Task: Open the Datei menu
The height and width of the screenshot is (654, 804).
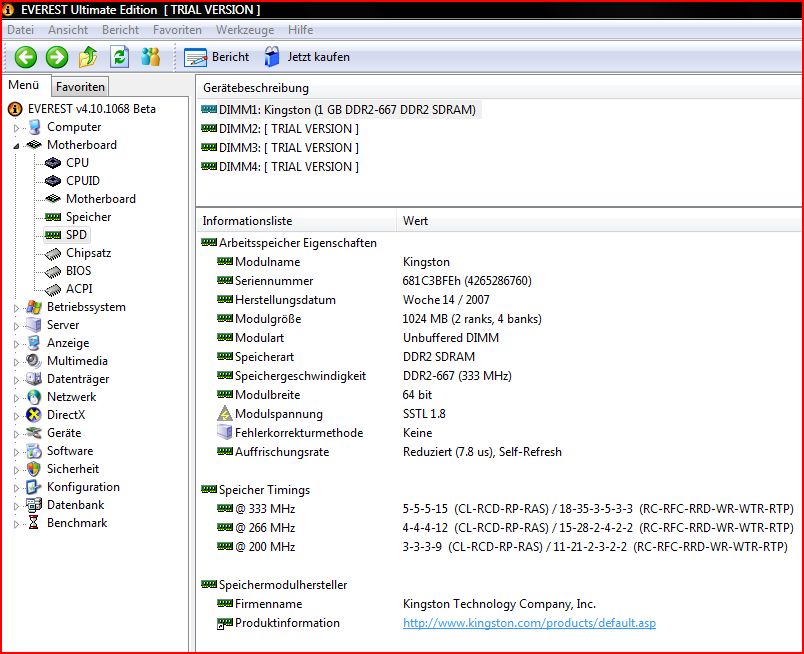Action: 21,30
